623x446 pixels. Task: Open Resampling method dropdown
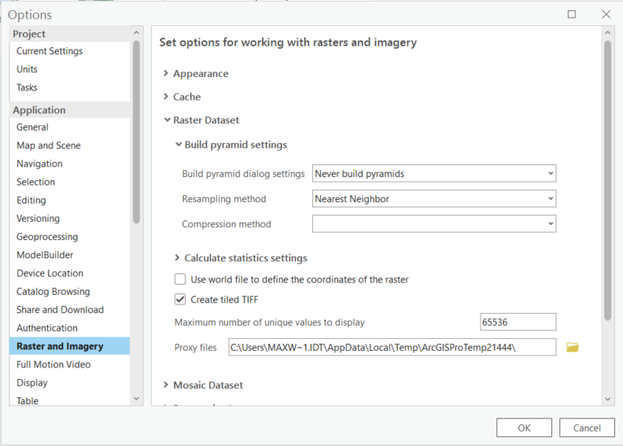click(434, 199)
